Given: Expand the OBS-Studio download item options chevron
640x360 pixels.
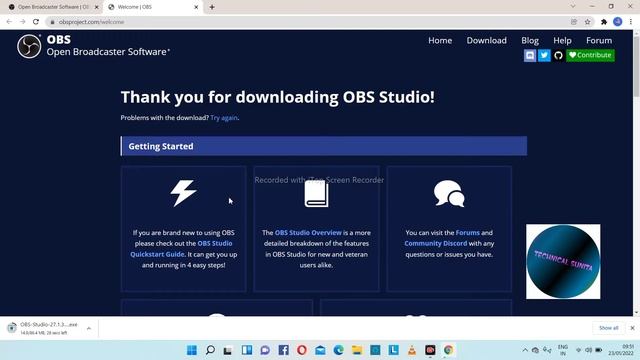Looking at the screenshot, I should (89, 328).
